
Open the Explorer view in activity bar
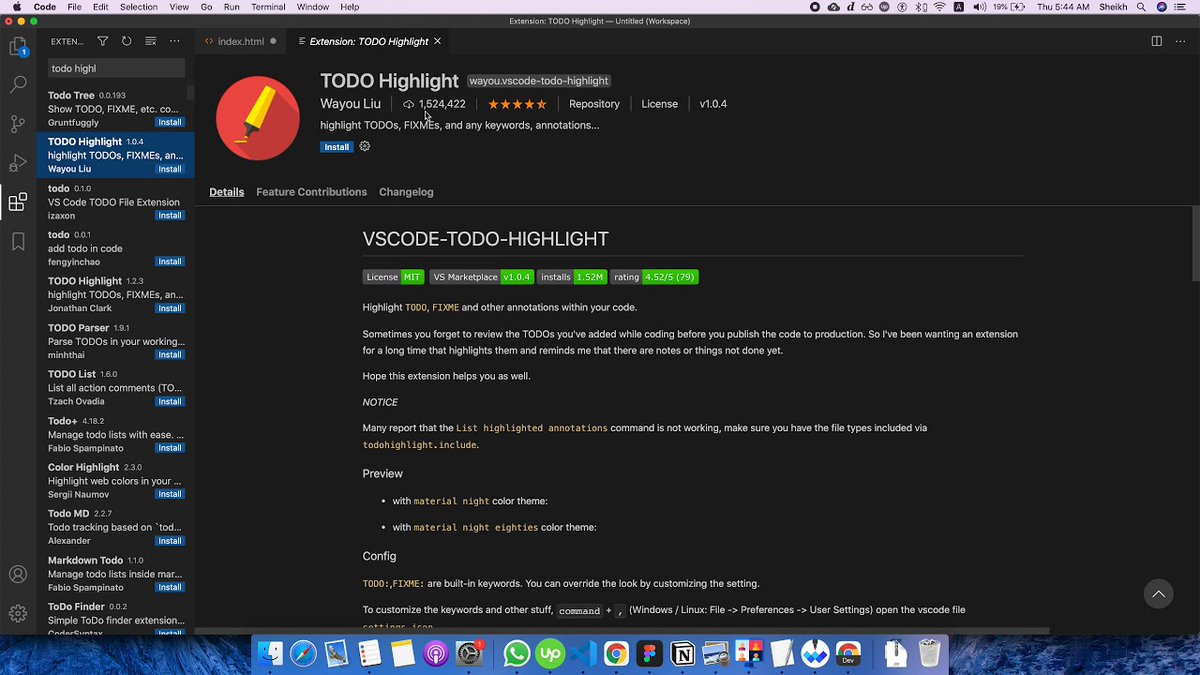coord(18,47)
